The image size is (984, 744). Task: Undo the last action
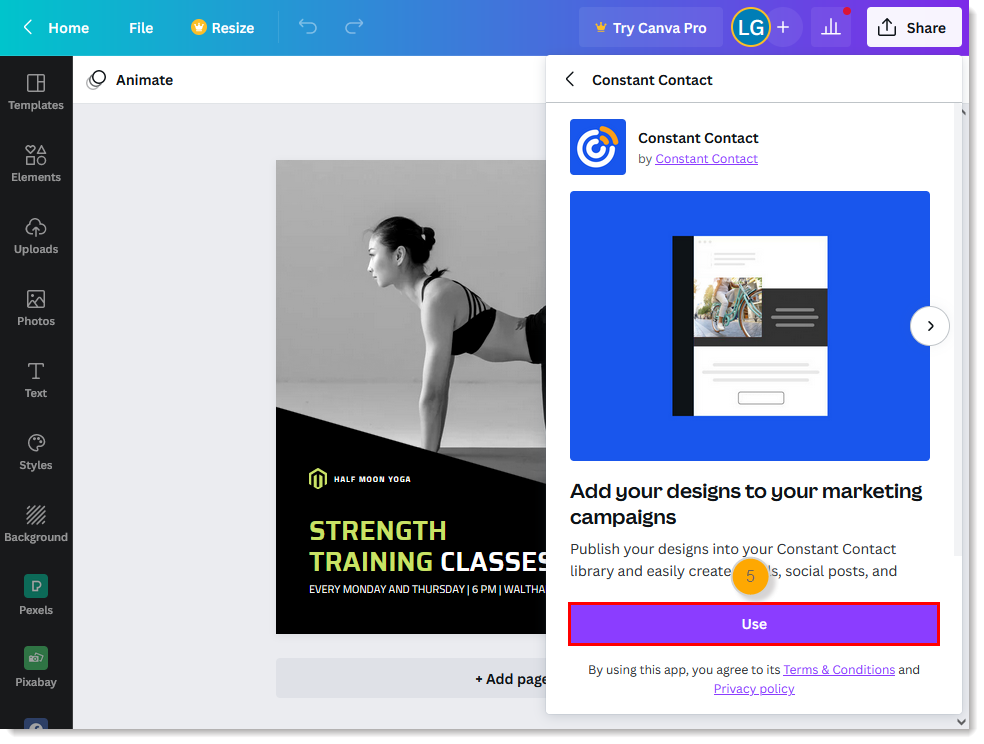tap(307, 27)
